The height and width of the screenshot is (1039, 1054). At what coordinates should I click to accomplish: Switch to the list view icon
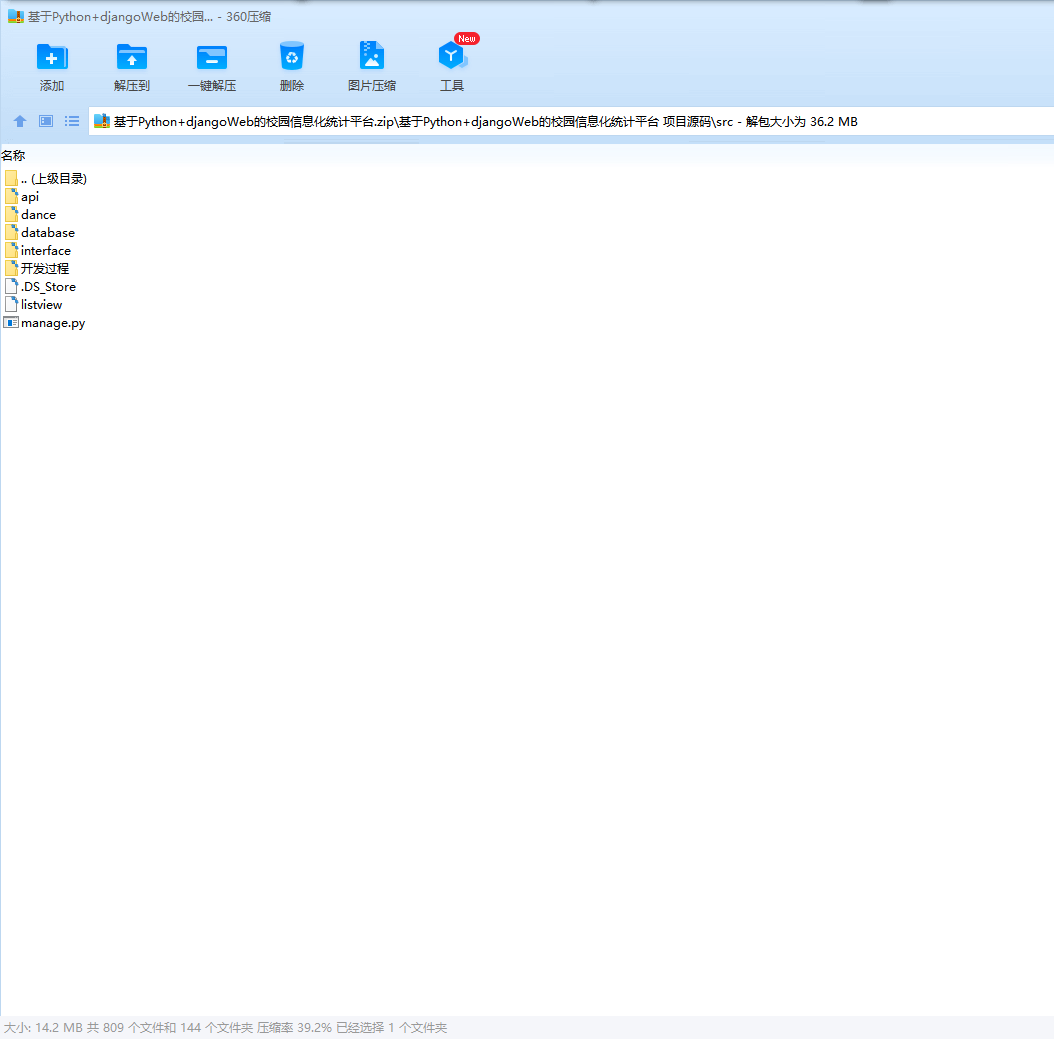72,121
